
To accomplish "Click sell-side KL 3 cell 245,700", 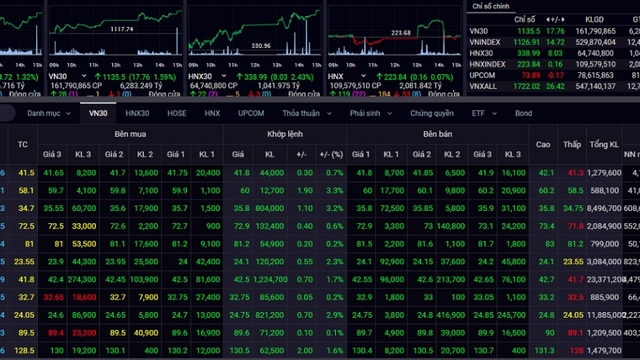I will tap(512, 315).
